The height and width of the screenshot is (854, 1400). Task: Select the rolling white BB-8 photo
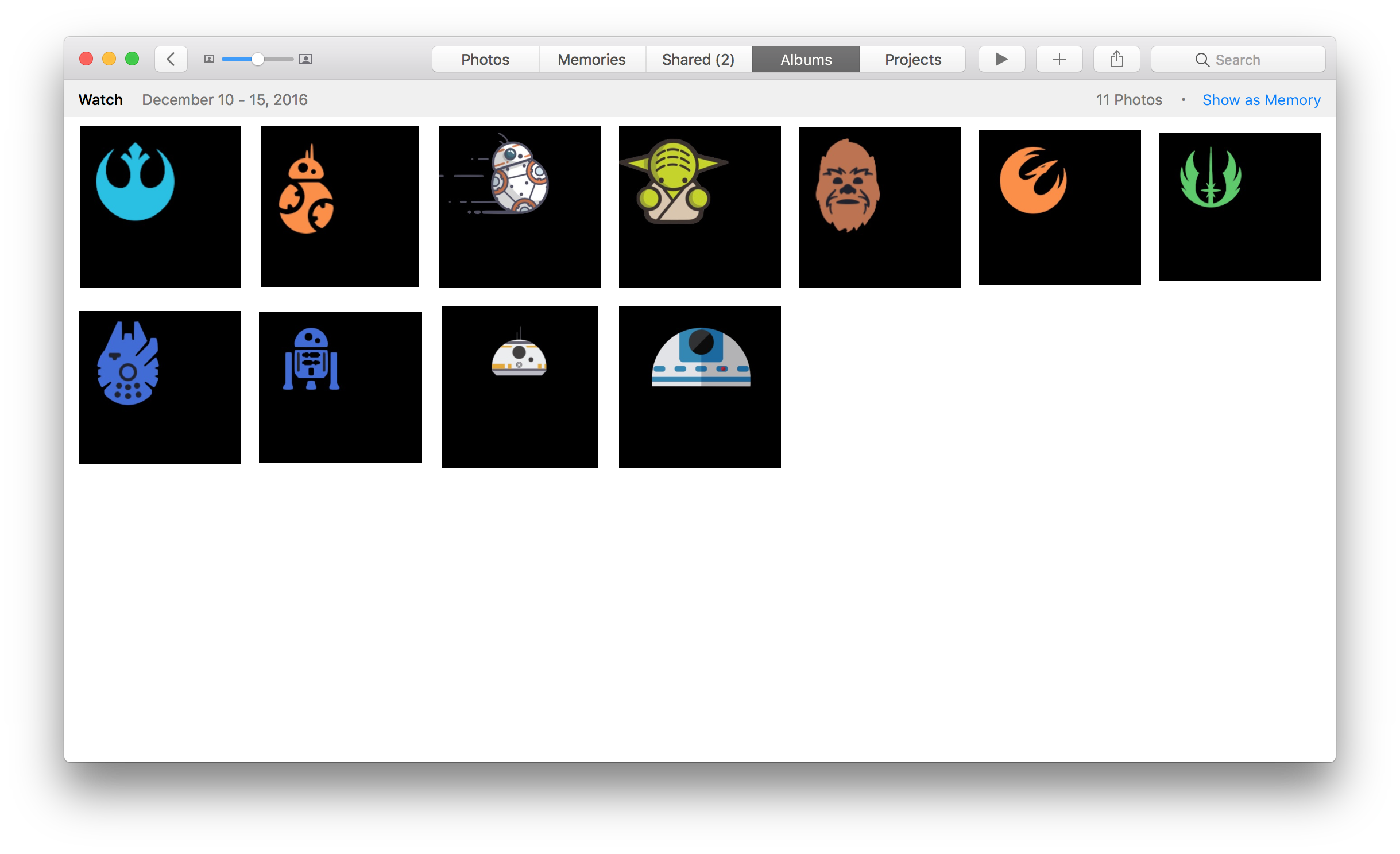click(520, 207)
